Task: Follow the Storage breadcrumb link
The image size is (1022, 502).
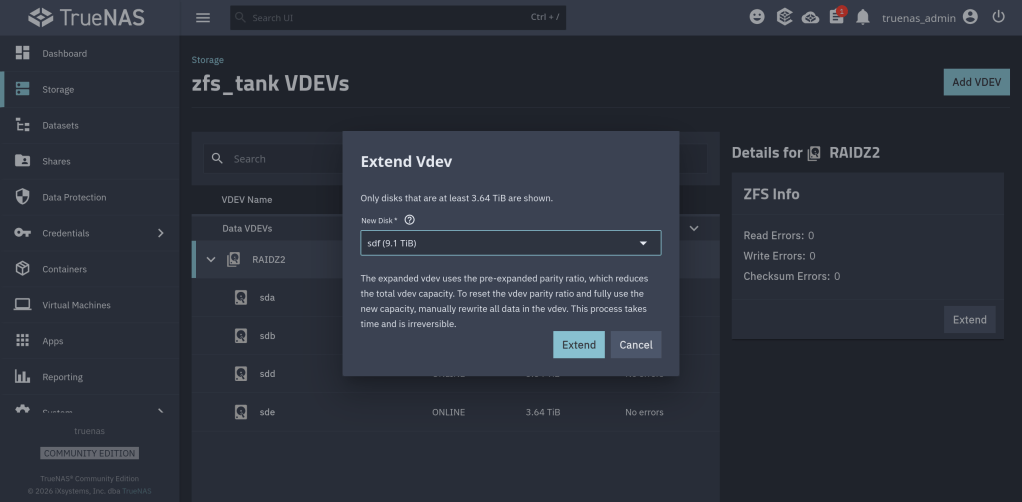Action: tap(207, 60)
